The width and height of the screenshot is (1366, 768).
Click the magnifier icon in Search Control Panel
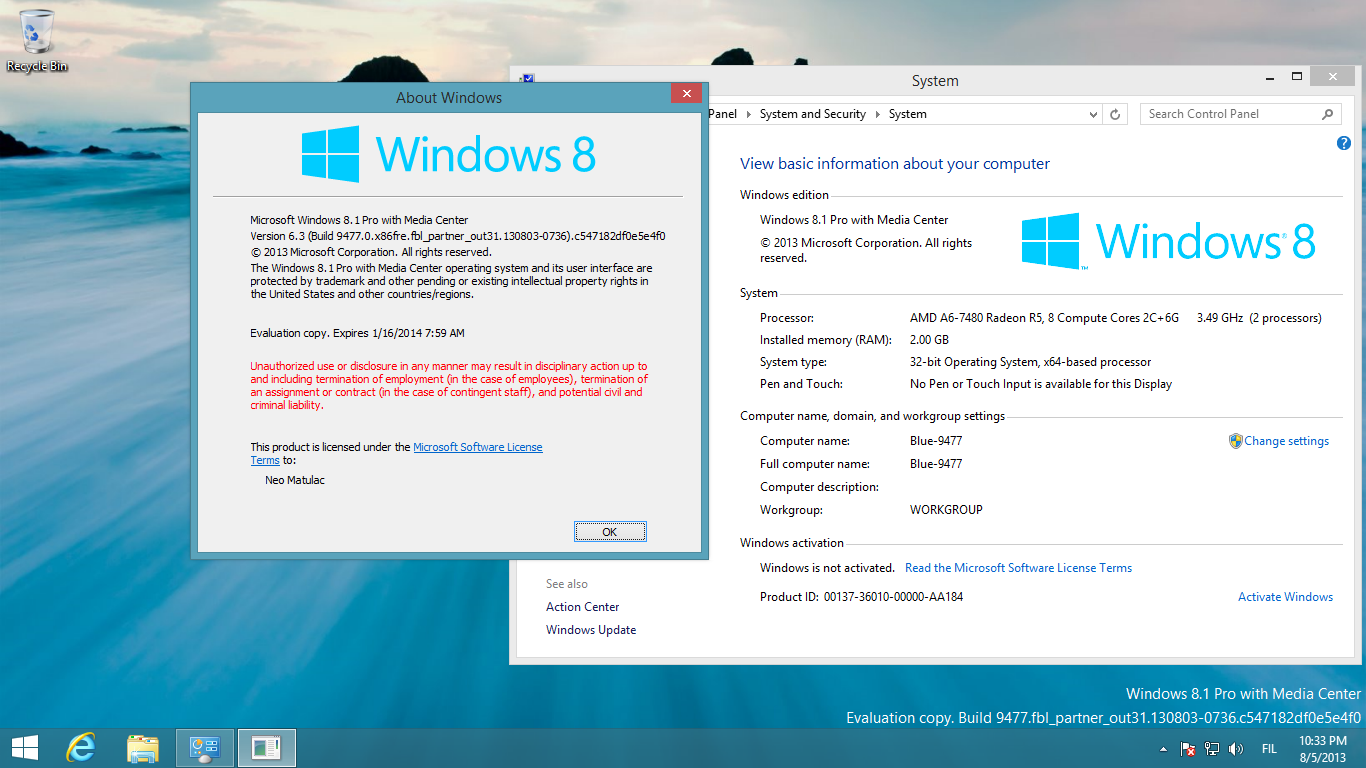[1328, 114]
